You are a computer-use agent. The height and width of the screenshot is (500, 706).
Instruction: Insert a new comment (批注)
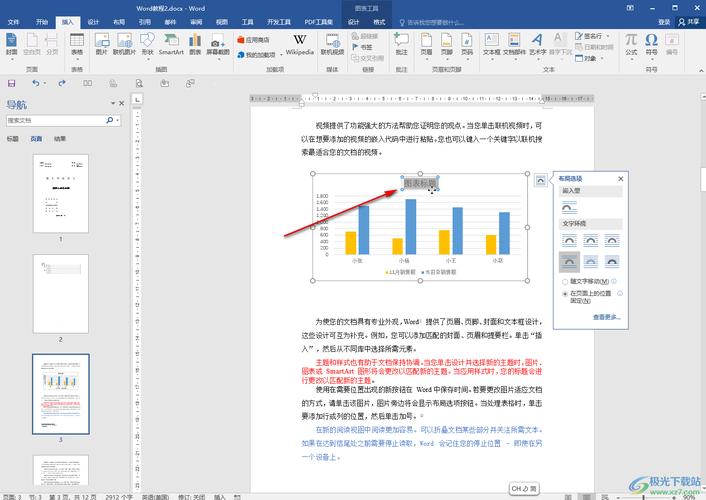pyautogui.click(x=401, y=45)
